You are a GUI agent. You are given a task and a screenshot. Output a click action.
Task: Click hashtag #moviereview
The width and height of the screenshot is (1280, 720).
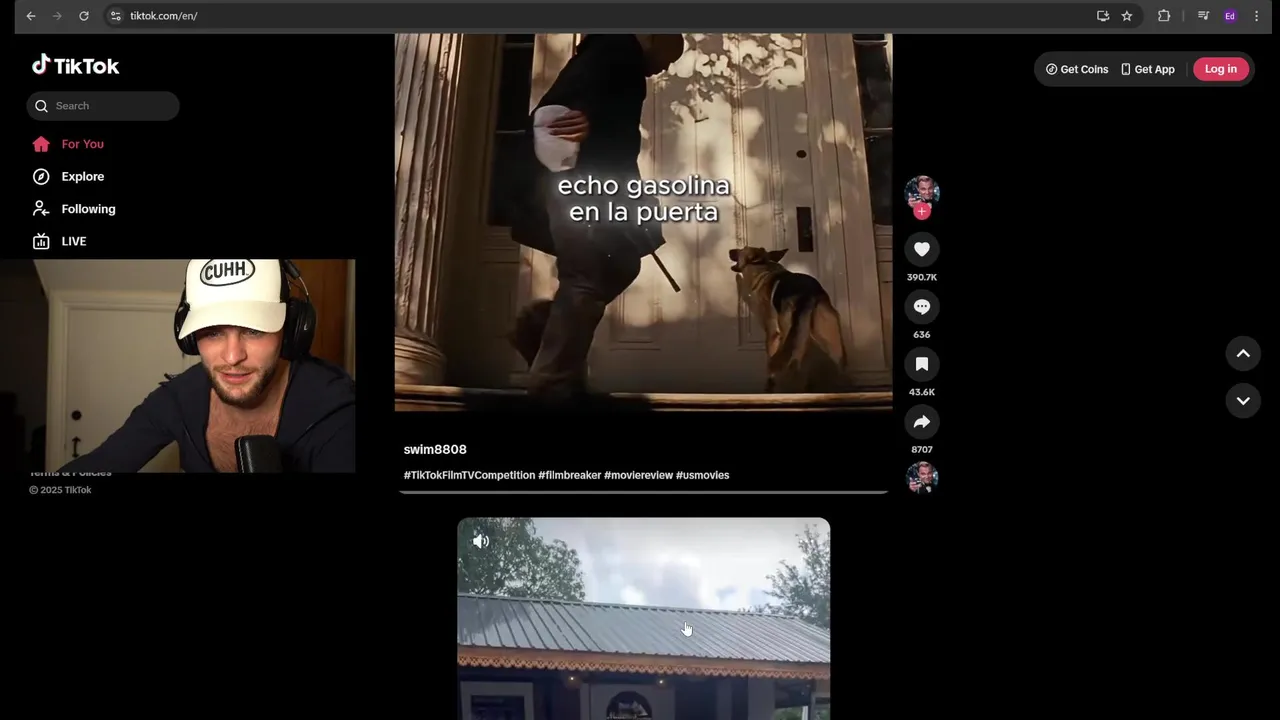coord(638,476)
